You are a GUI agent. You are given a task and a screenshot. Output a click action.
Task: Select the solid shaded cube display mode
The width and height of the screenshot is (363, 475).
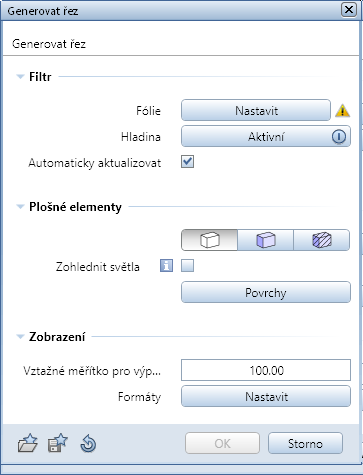pos(265,240)
